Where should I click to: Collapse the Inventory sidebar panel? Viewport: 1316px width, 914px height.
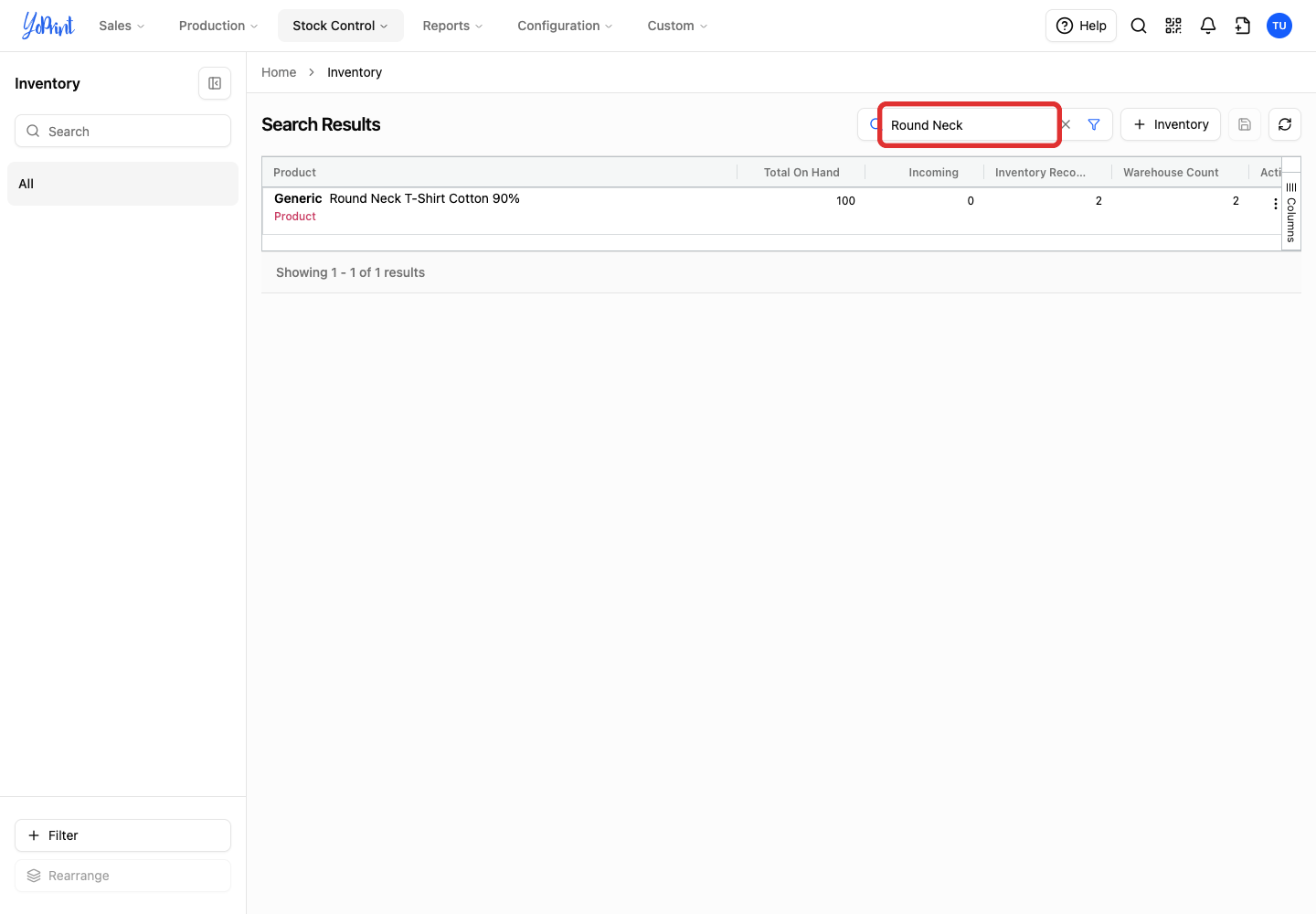pos(215,83)
